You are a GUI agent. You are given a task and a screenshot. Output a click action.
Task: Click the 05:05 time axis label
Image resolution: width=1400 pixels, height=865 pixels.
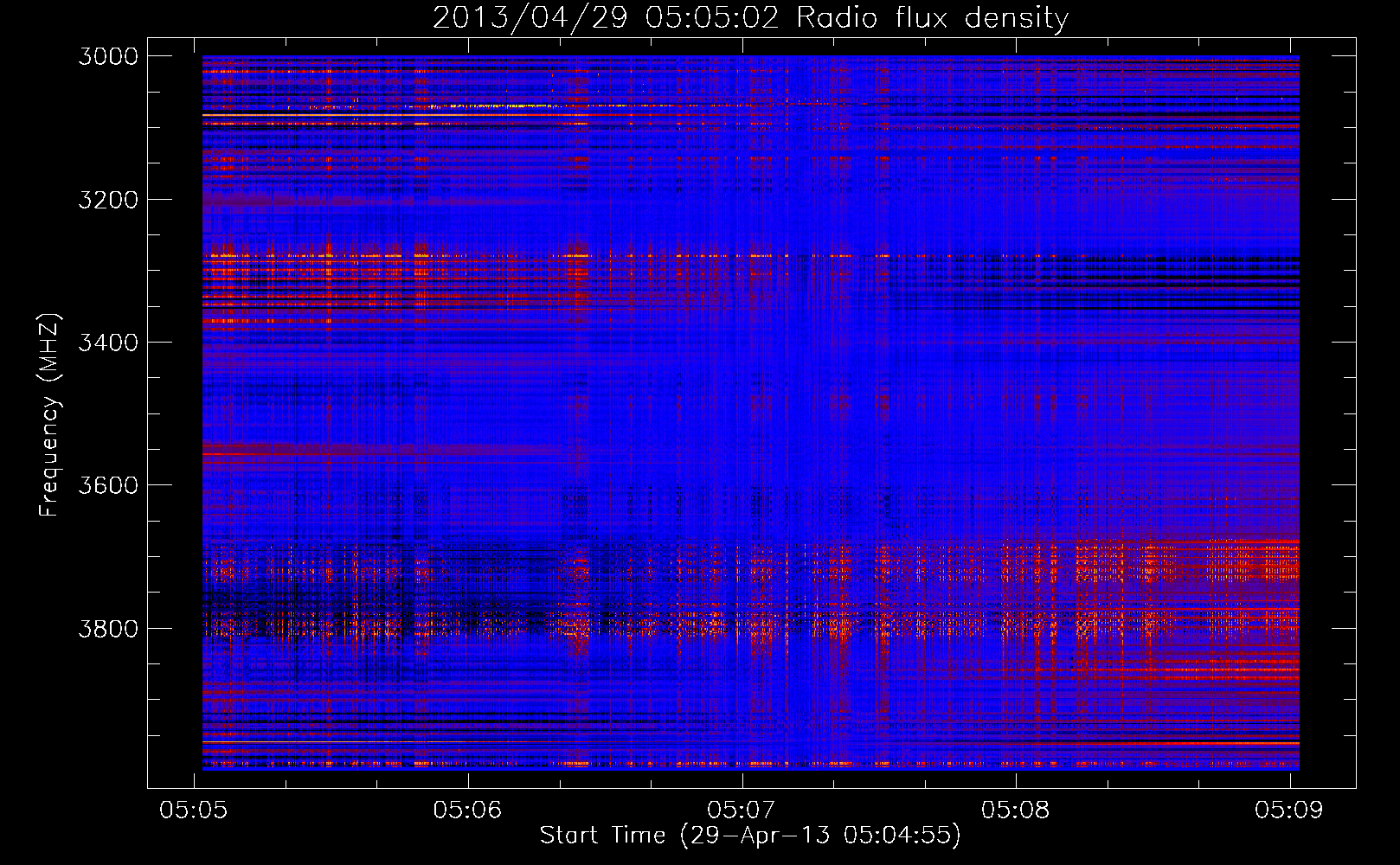click(x=194, y=810)
